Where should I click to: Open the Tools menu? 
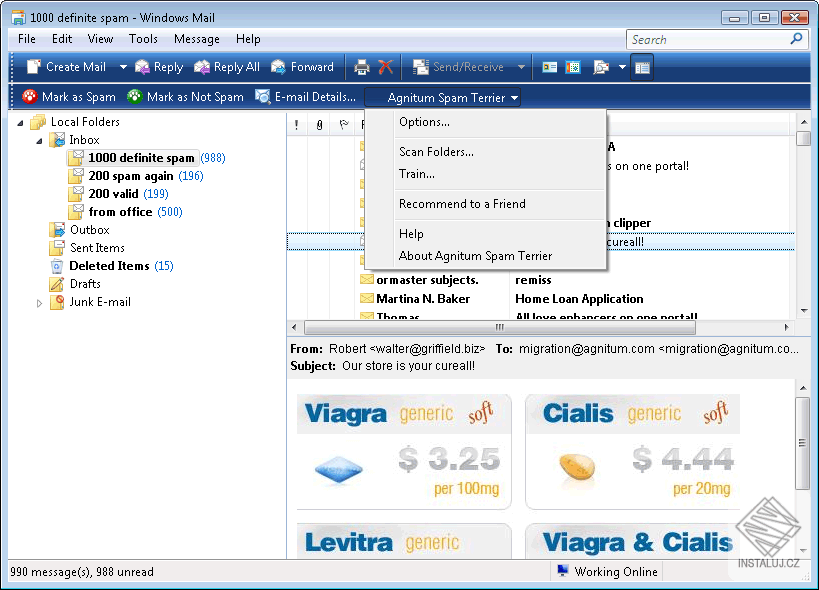coord(143,39)
